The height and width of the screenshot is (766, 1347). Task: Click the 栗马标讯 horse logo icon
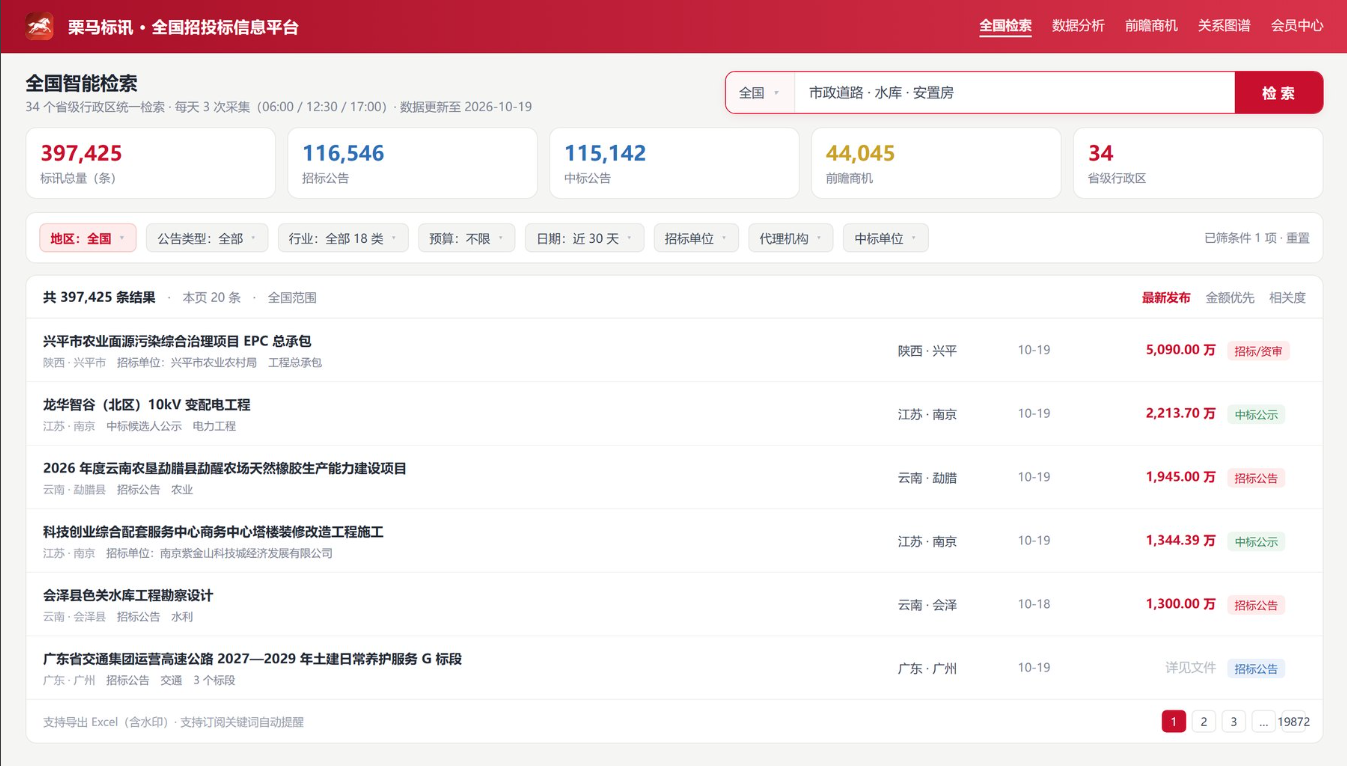pos(40,26)
